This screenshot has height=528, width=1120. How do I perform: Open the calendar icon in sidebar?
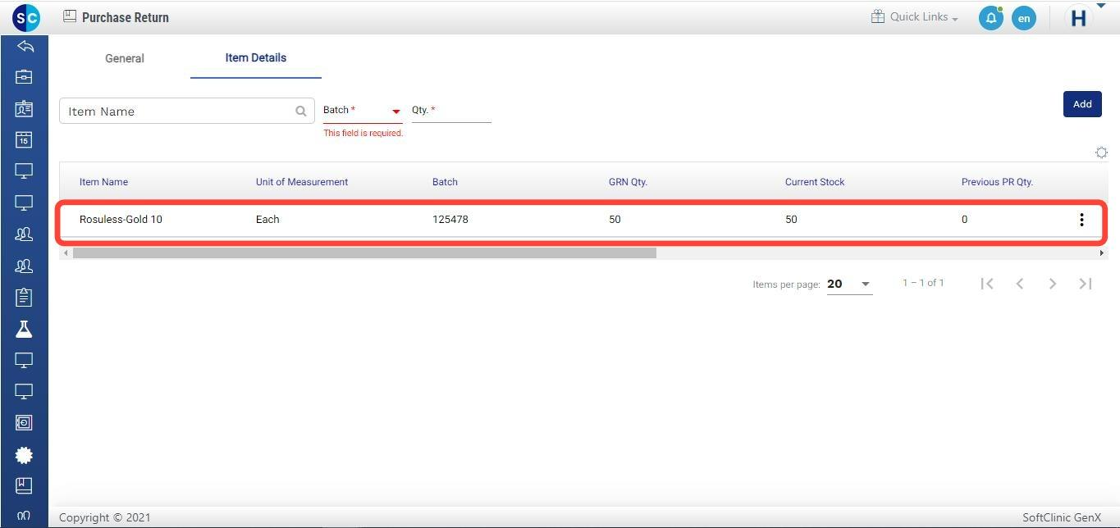(24, 140)
